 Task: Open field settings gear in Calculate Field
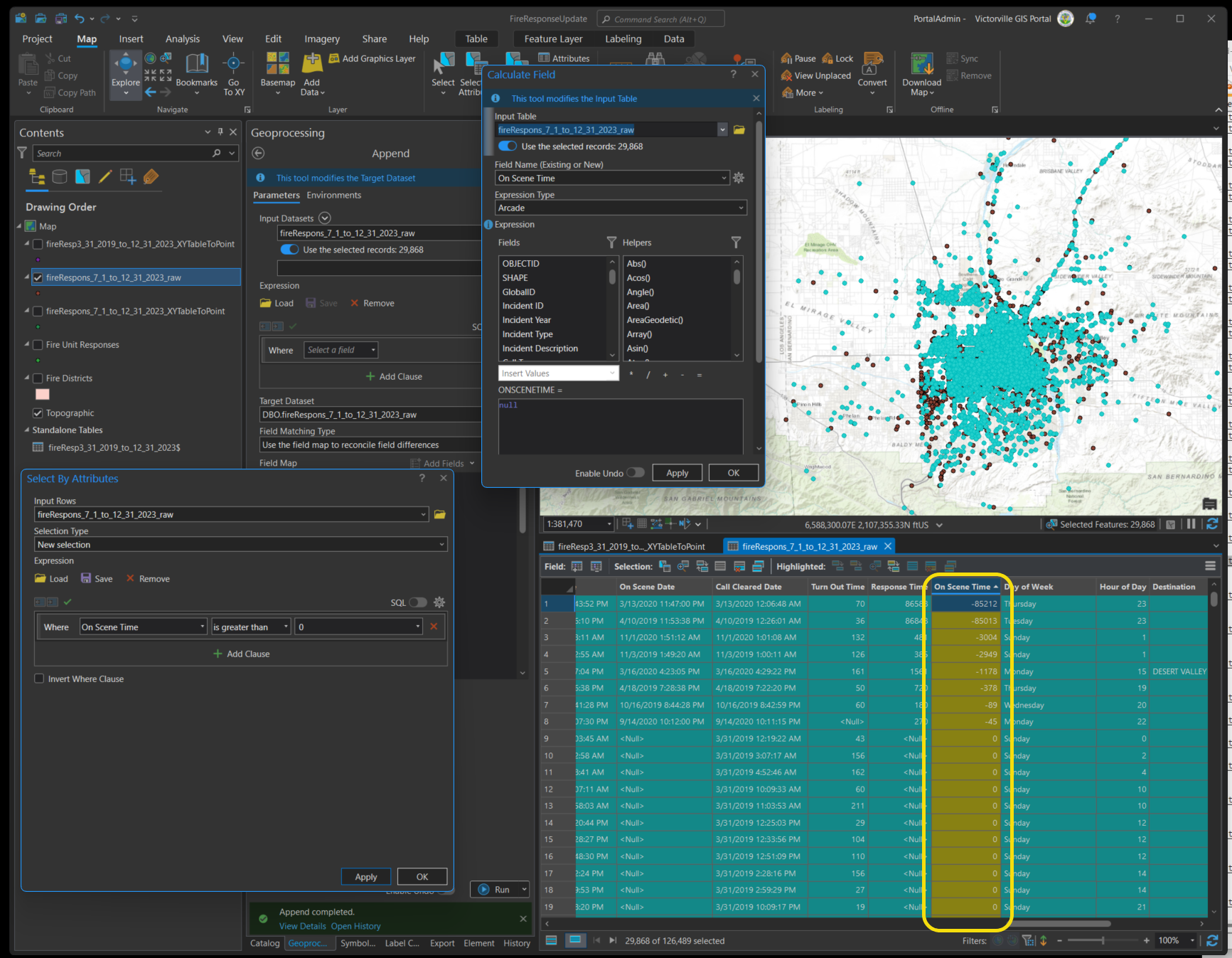tap(739, 178)
